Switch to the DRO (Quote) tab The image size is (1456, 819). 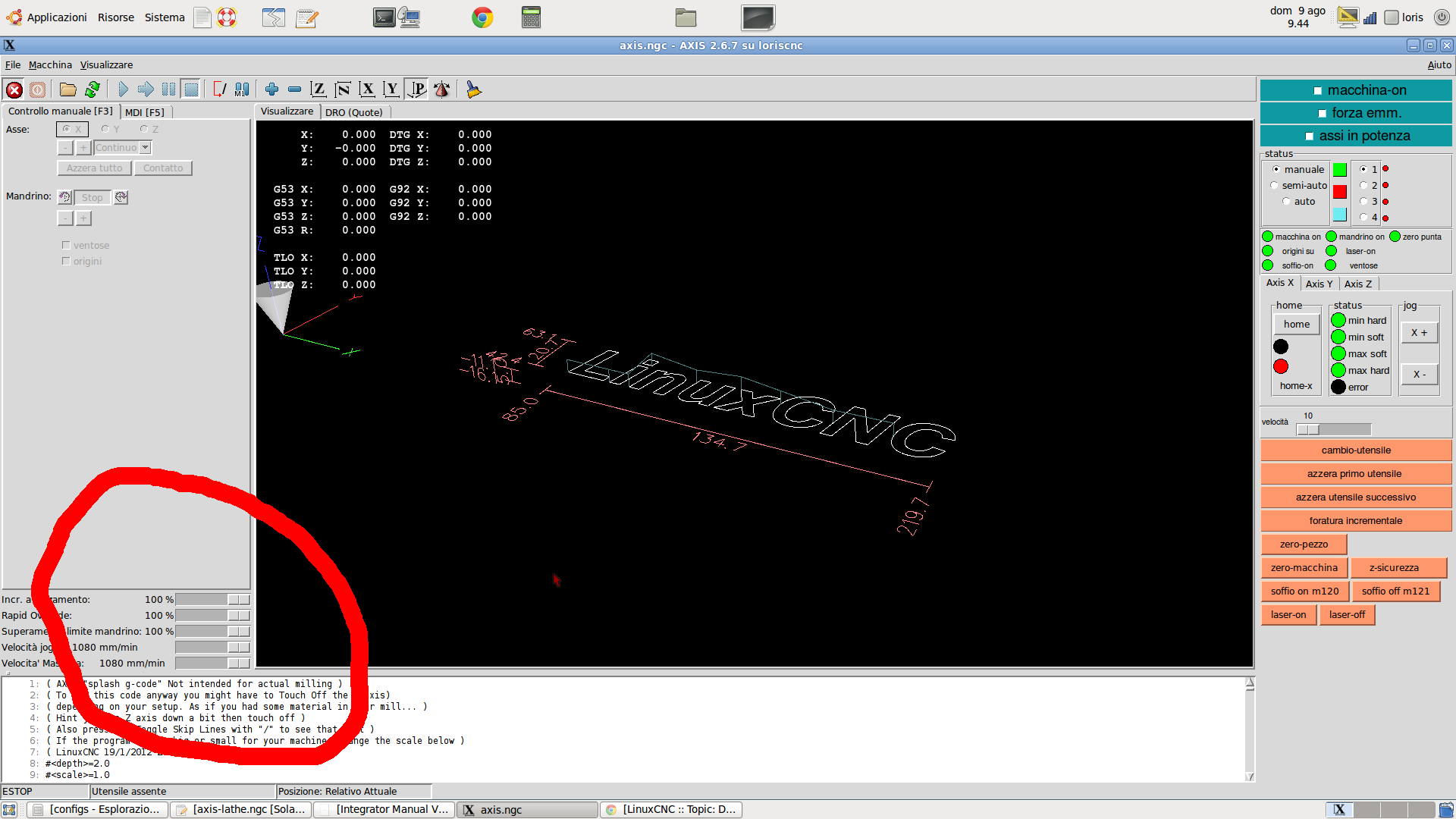click(x=354, y=112)
